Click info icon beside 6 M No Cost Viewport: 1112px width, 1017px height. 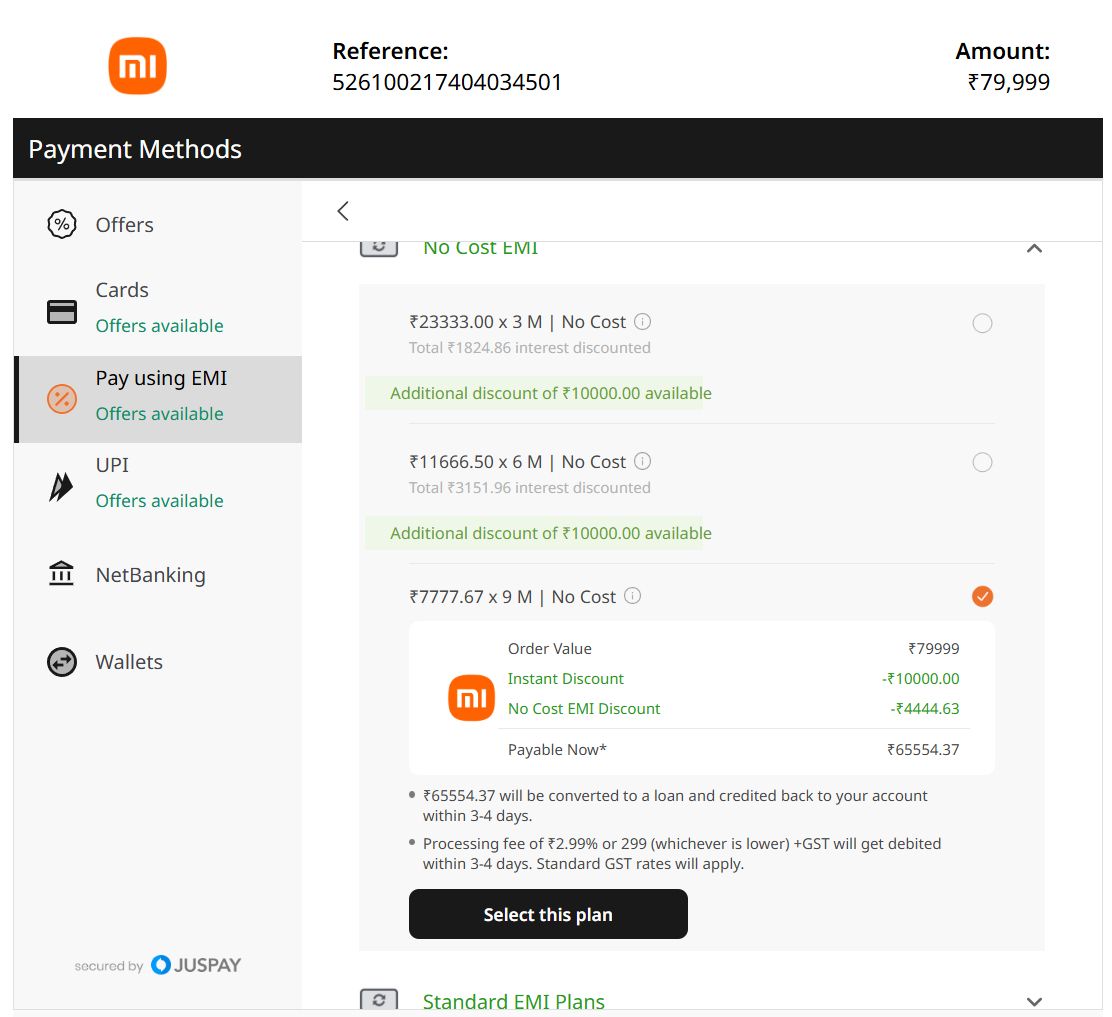643,462
